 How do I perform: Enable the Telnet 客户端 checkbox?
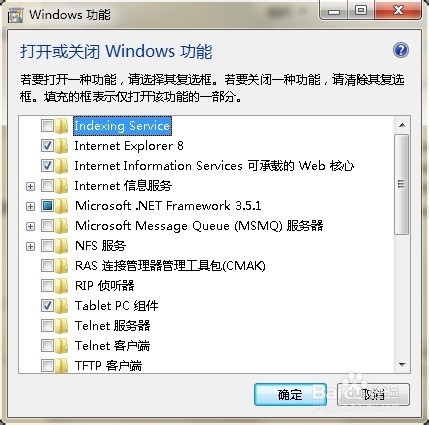47,346
